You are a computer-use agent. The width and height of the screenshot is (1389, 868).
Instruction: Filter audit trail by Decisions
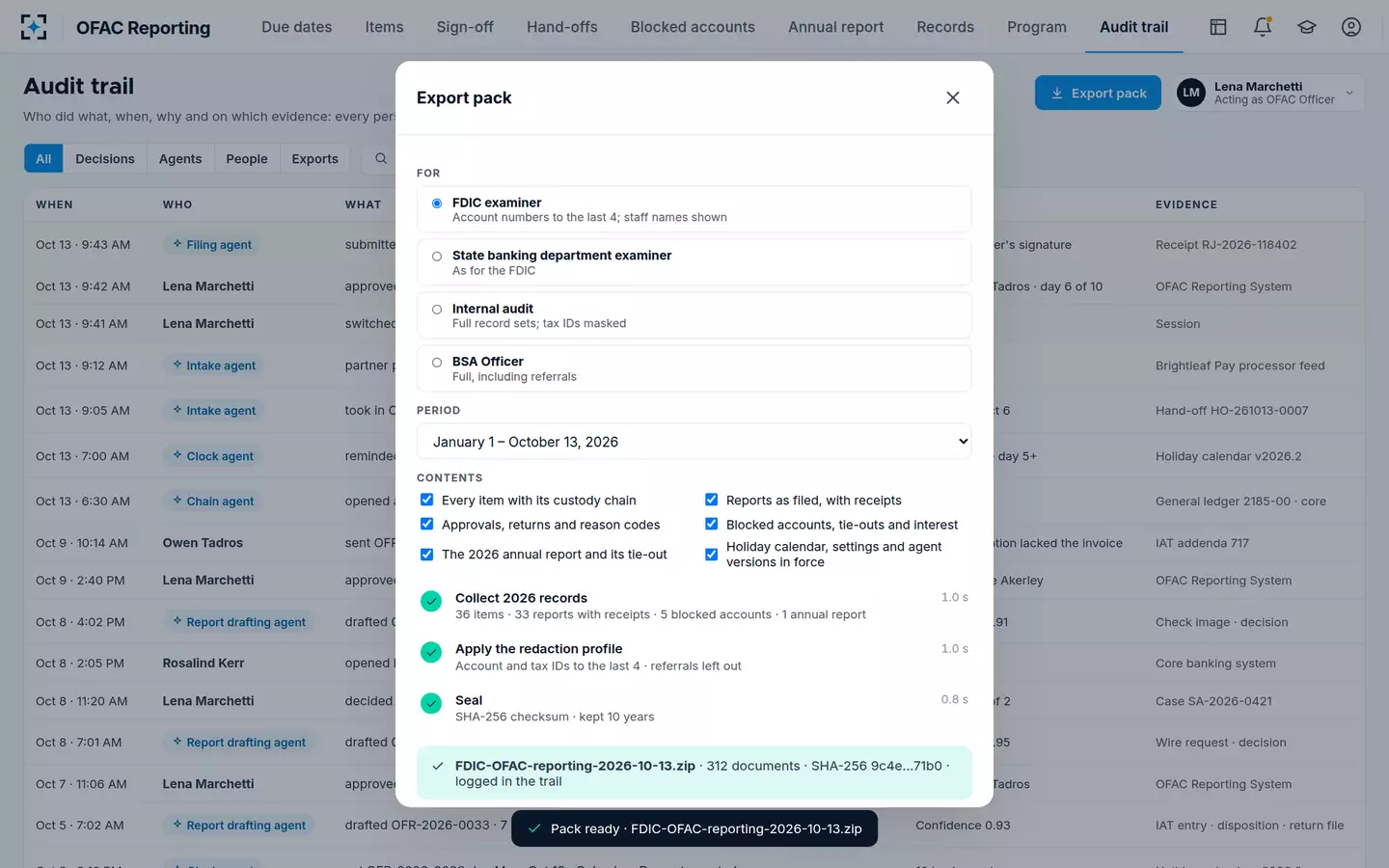[x=105, y=158]
